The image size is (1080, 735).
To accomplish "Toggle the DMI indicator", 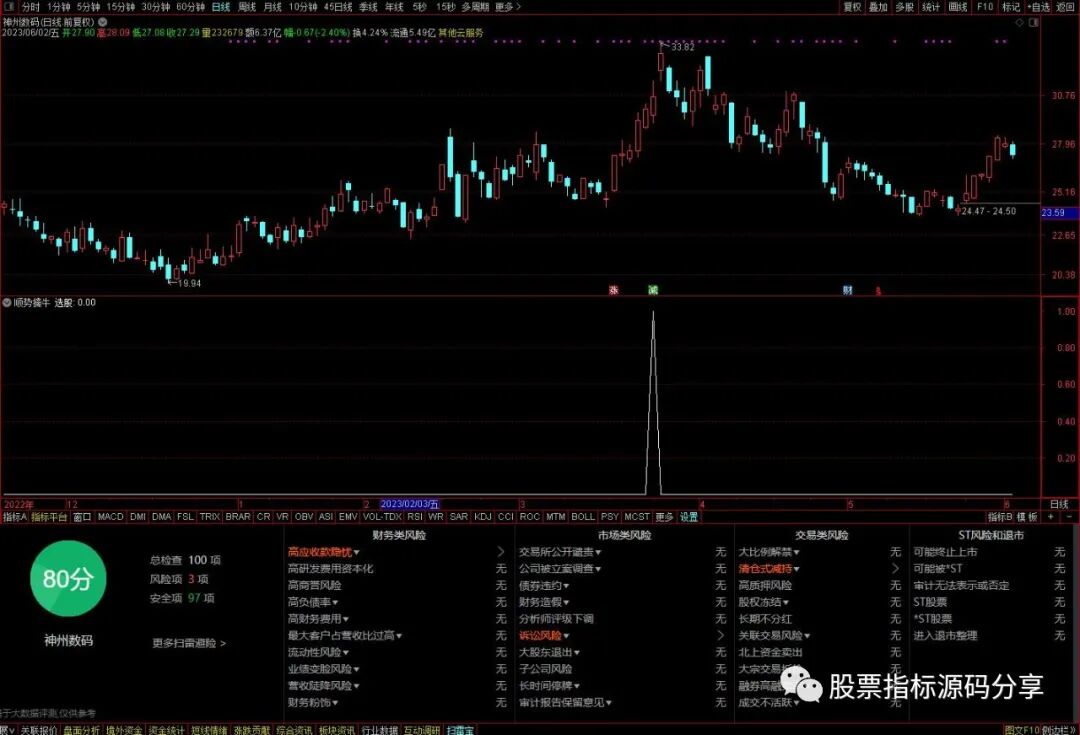I will (138, 517).
